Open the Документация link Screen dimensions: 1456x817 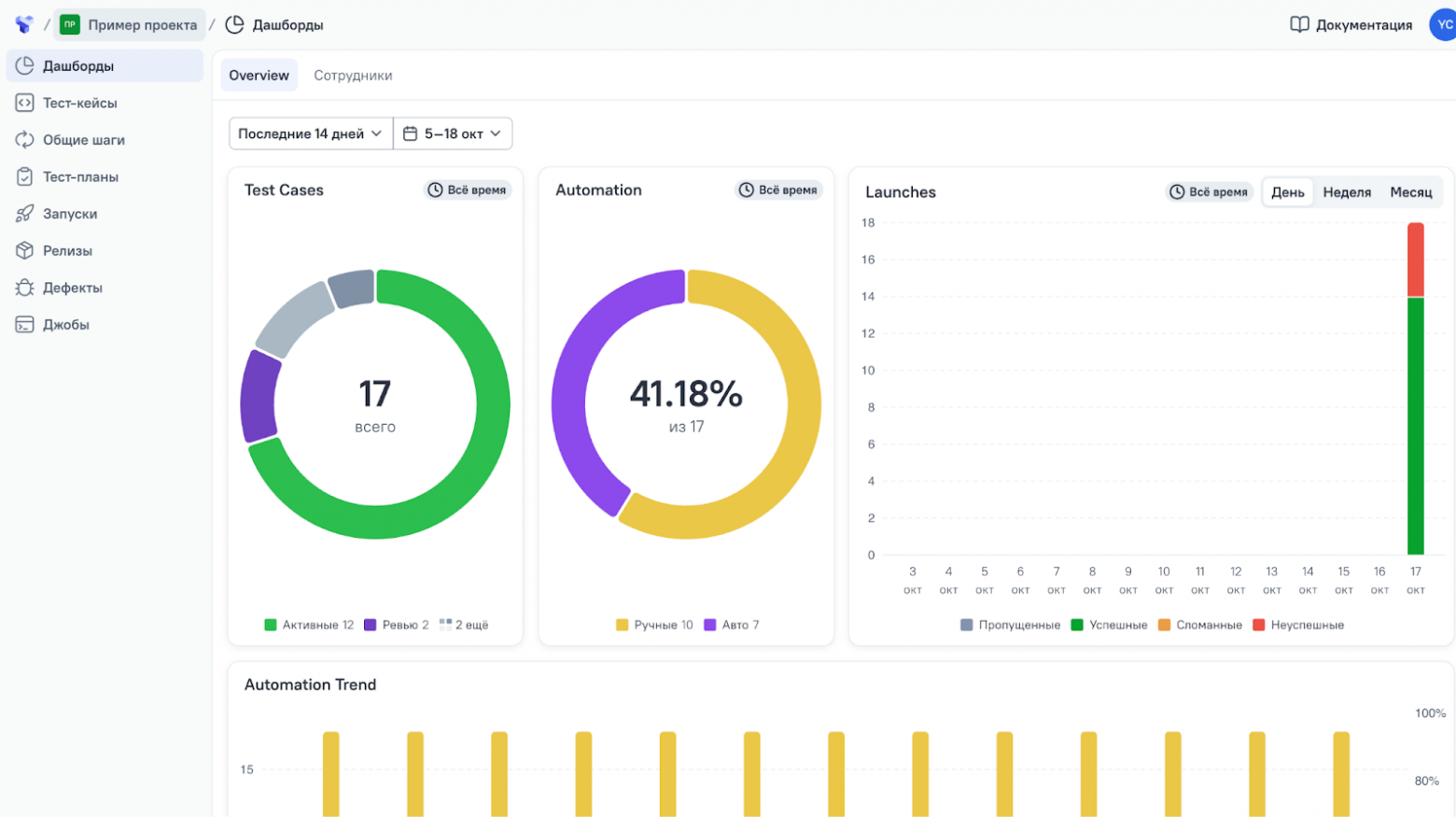(1351, 25)
